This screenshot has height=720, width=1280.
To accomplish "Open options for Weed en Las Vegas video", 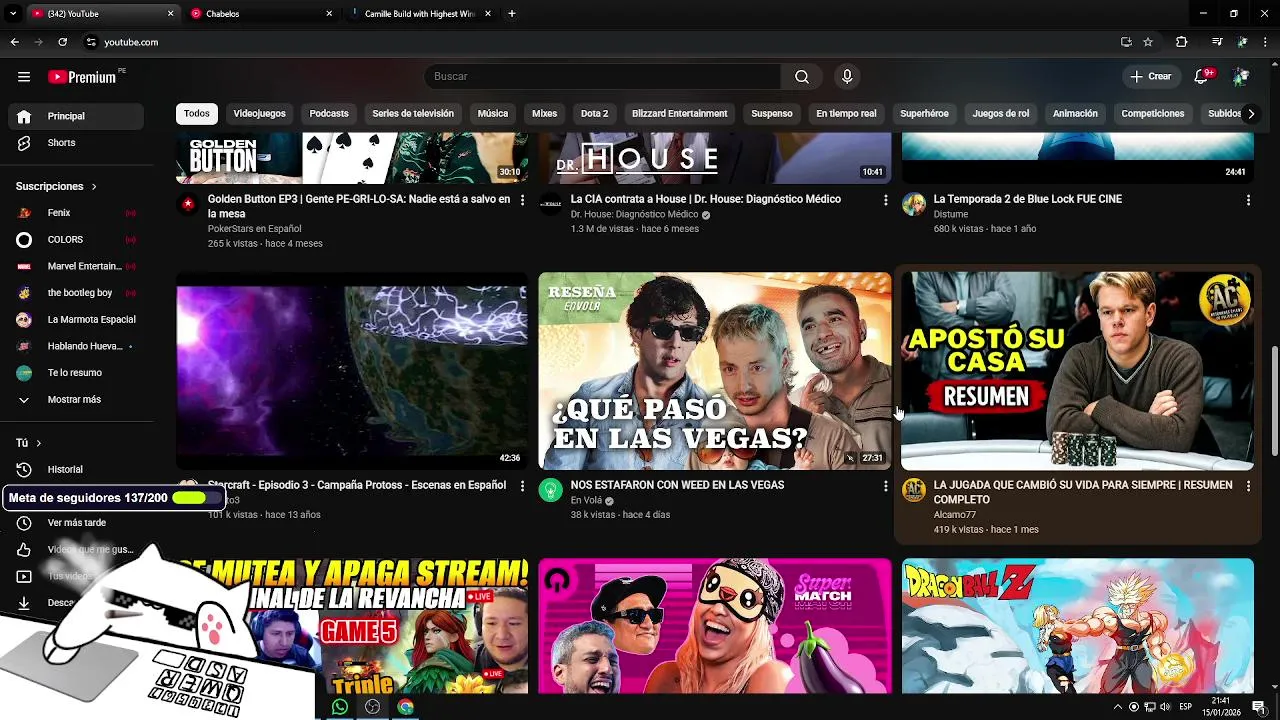I will click(885, 486).
